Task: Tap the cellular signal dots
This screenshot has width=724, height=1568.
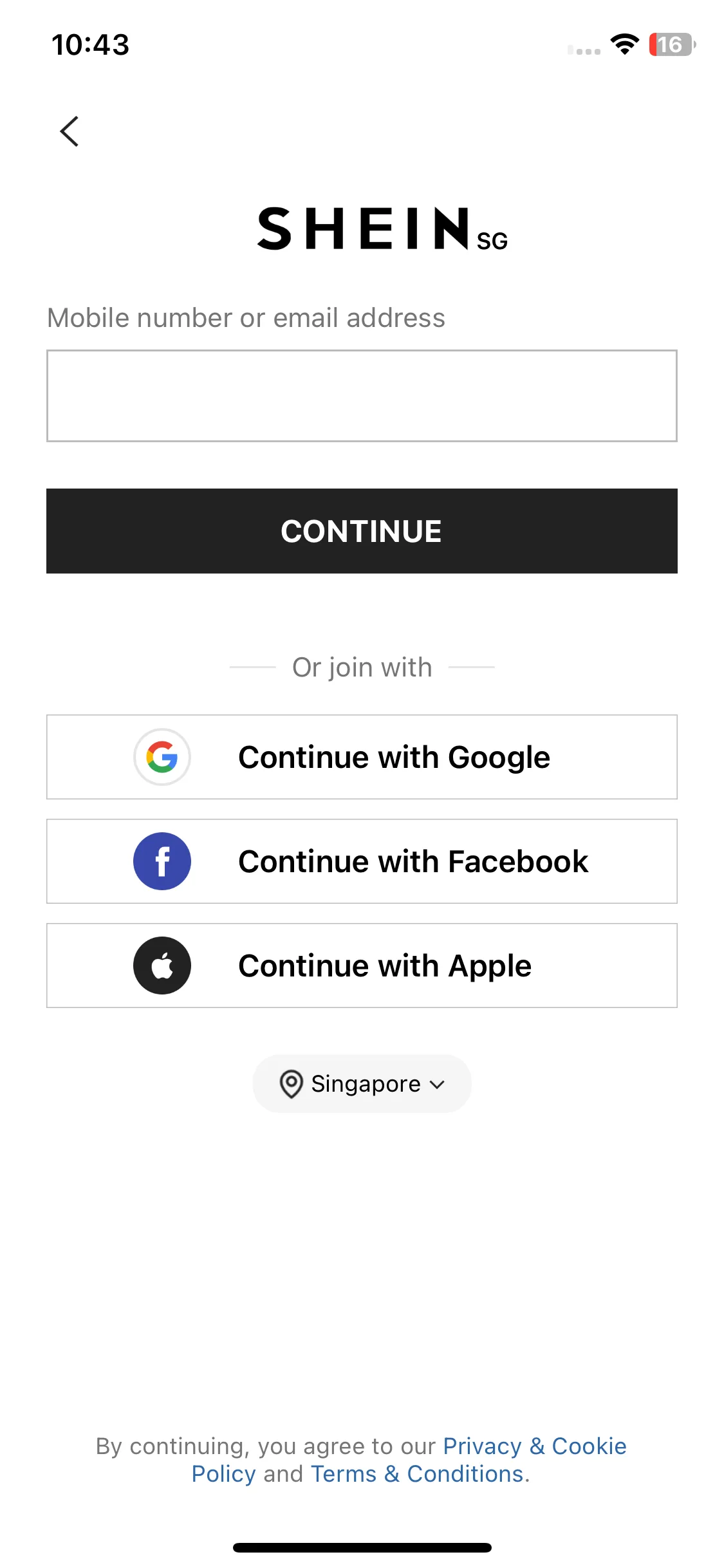Action: (584, 50)
